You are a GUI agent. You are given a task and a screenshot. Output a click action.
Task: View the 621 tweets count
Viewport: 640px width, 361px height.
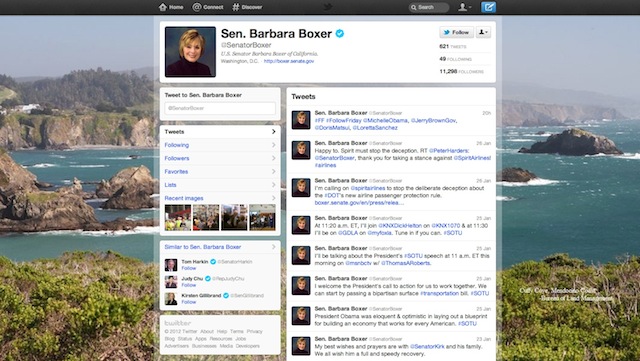pyautogui.click(x=453, y=47)
